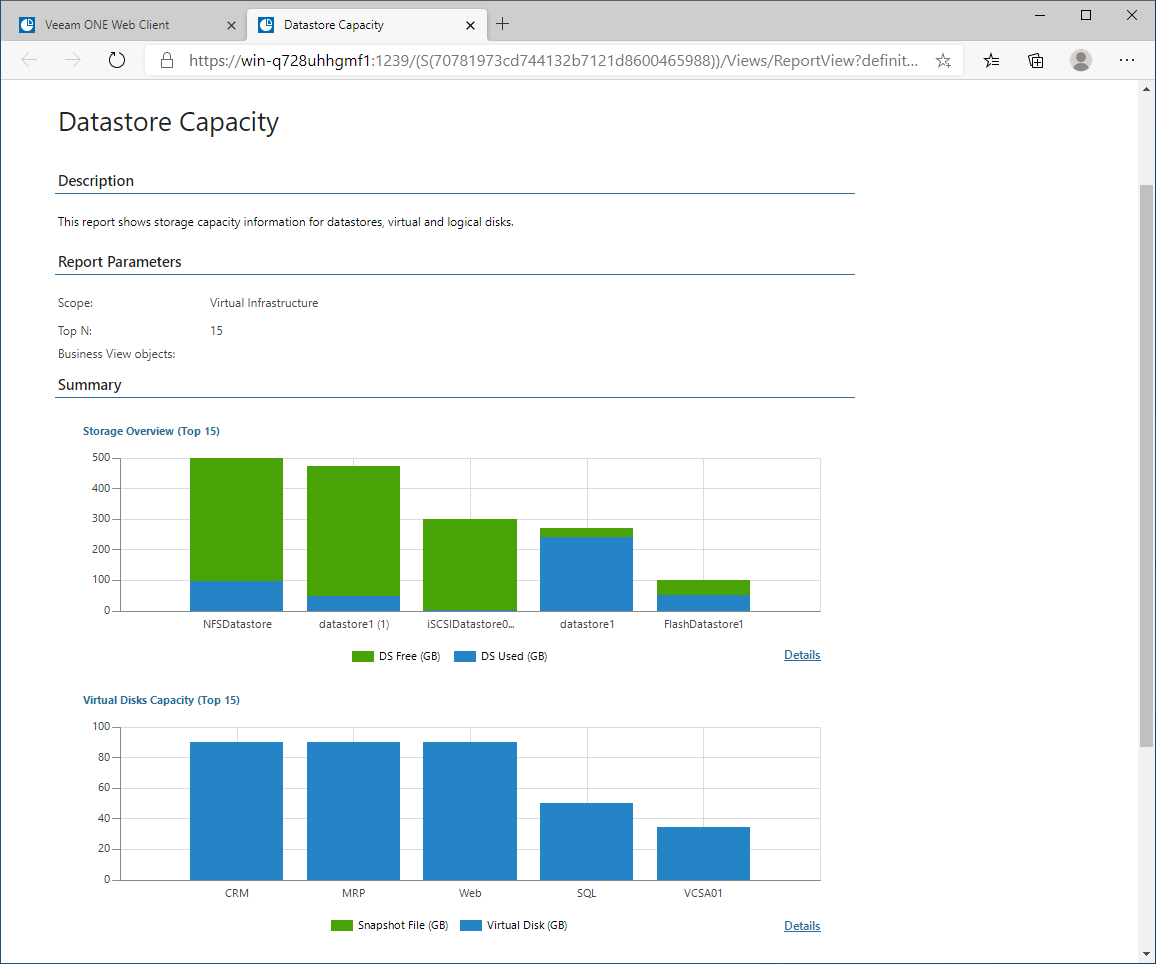
Task: Open browser Settings and more menu
Action: (1127, 60)
